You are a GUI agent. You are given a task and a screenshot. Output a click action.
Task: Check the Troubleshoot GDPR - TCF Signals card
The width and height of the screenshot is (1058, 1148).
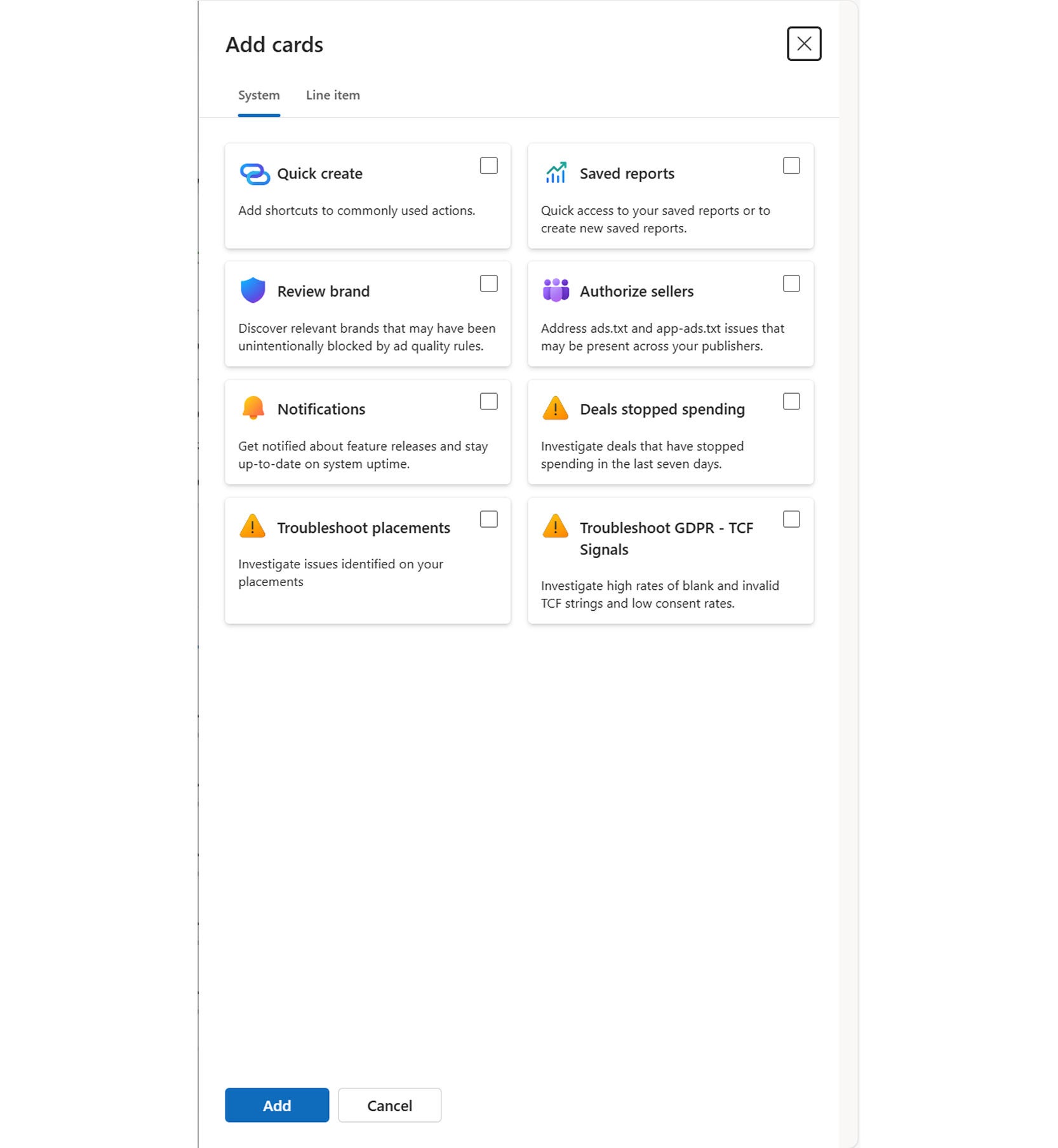point(791,519)
